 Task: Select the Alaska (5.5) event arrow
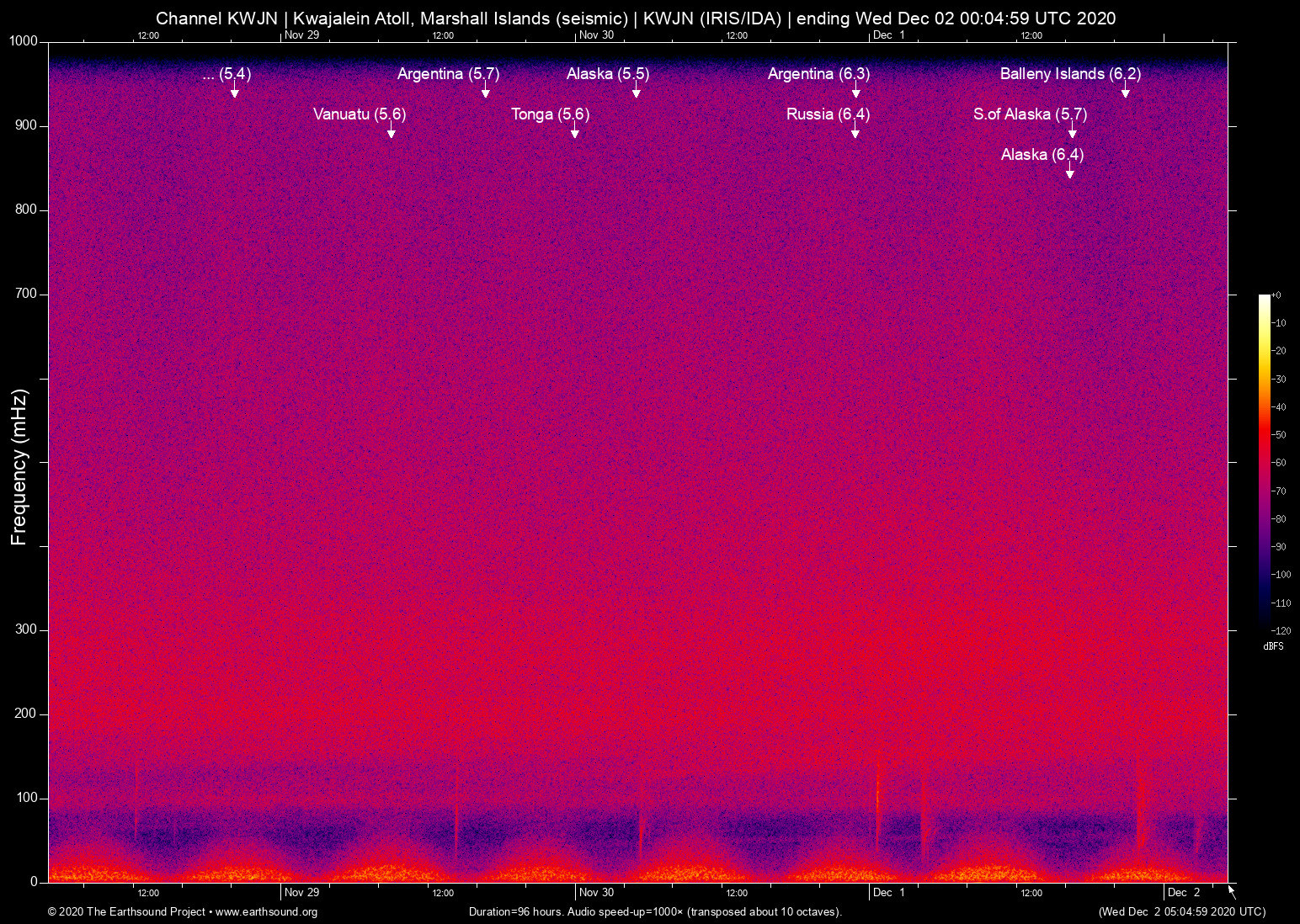pyautogui.click(x=637, y=92)
